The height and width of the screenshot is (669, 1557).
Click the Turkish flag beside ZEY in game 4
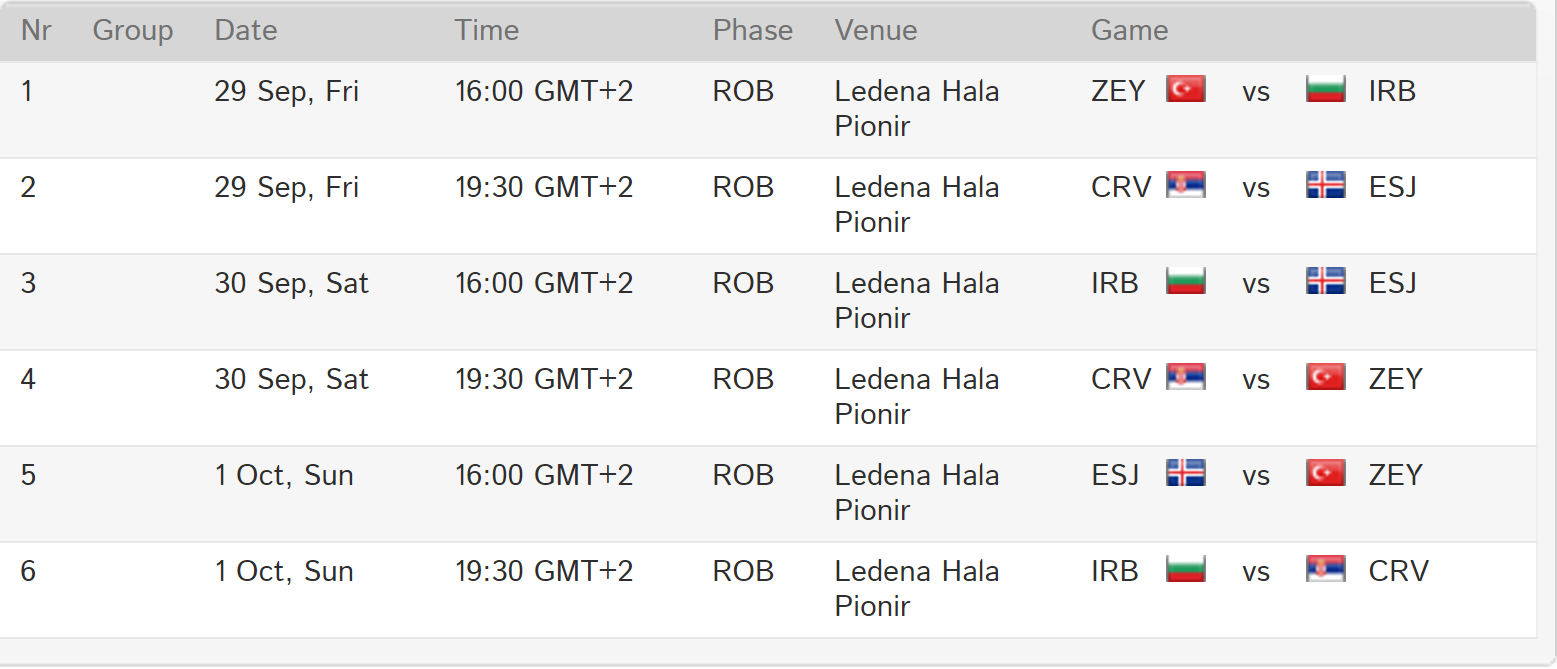(1326, 377)
